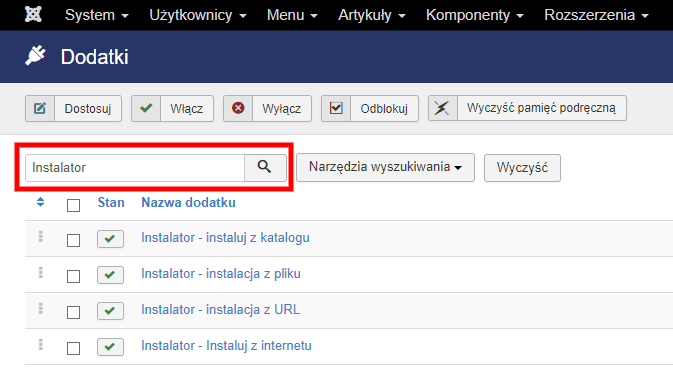
Task: Open Instalator - instalacja z pliku link
Action: (x=221, y=274)
